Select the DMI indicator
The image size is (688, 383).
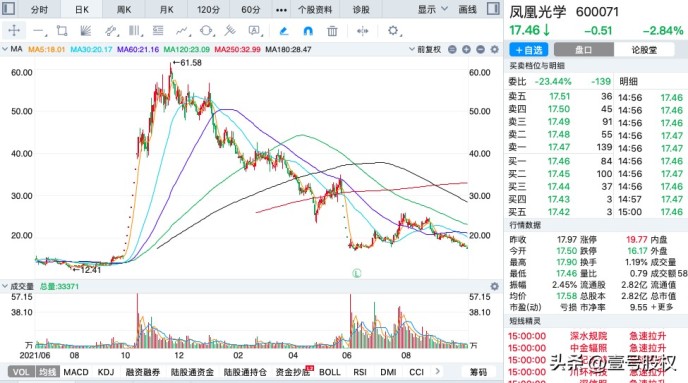(x=388, y=372)
